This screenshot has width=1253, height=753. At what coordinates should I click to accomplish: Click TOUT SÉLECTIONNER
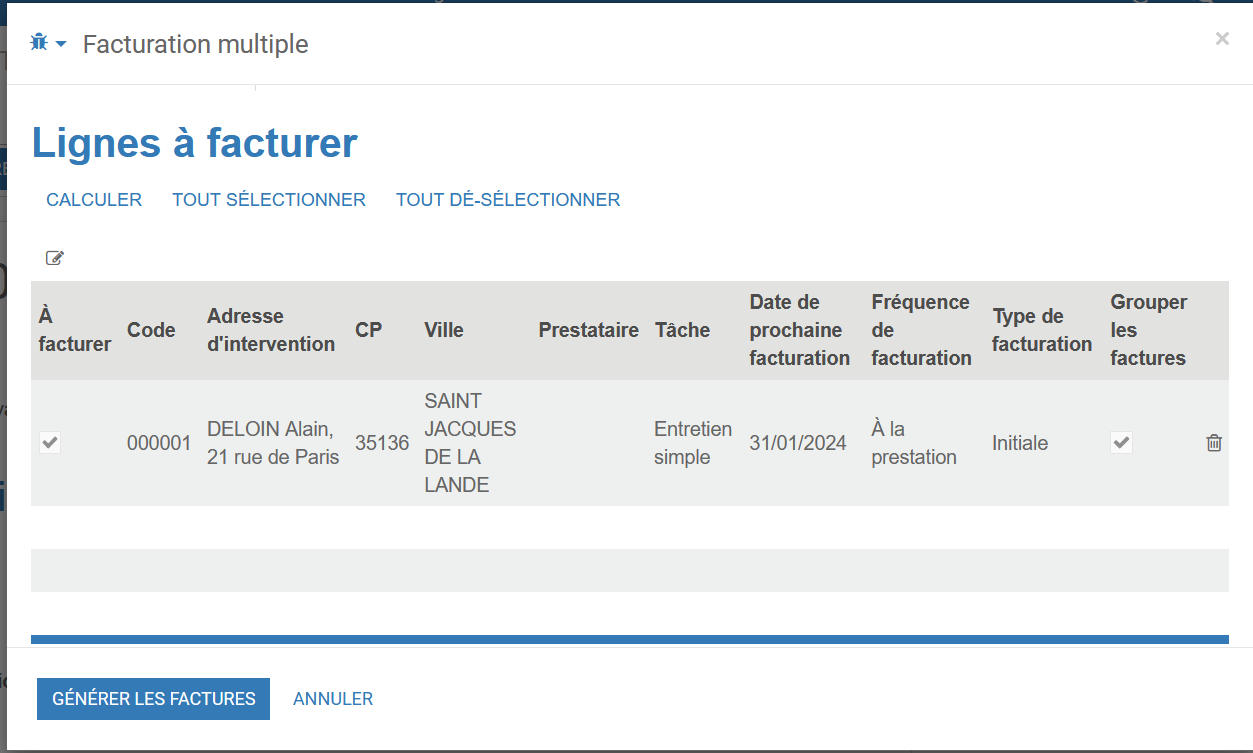(x=269, y=200)
